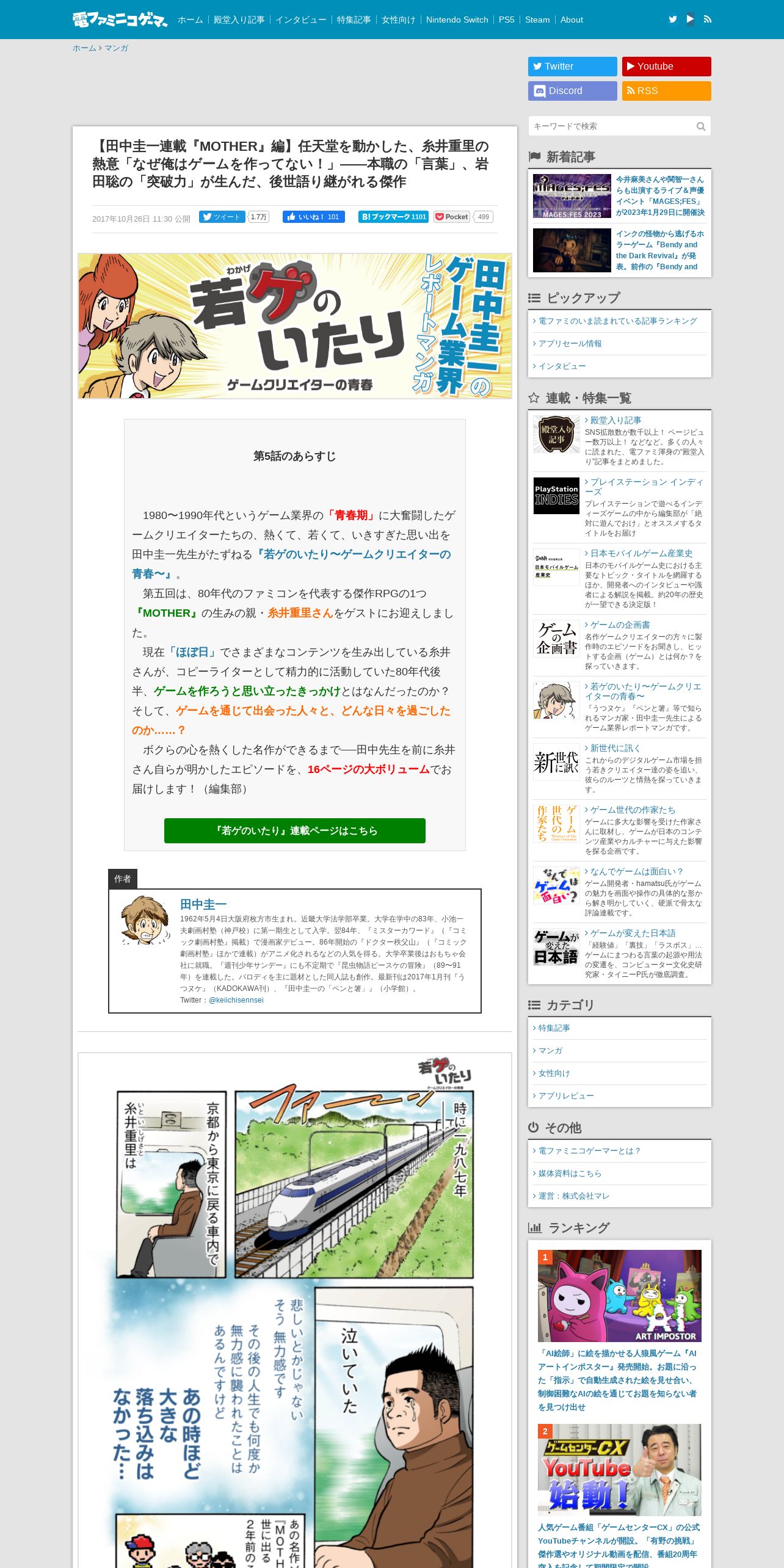Click the なんでゲームは面白い thumbnail
784x1568 pixels.
coord(556,885)
